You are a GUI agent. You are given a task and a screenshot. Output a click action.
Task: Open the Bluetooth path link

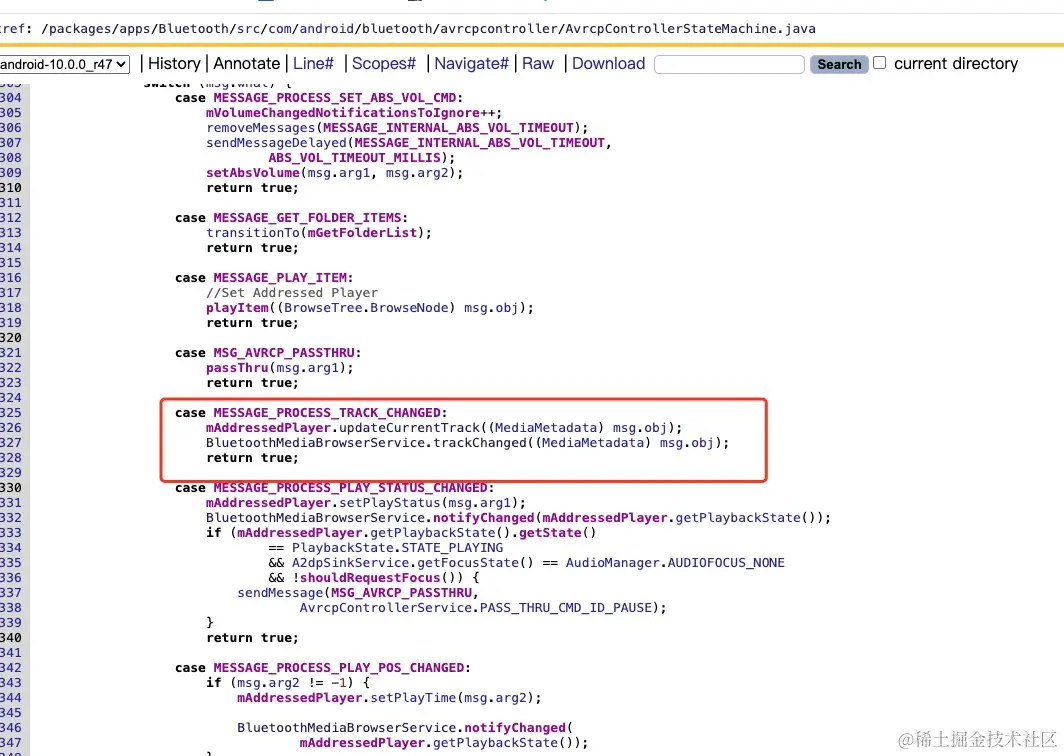193,29
